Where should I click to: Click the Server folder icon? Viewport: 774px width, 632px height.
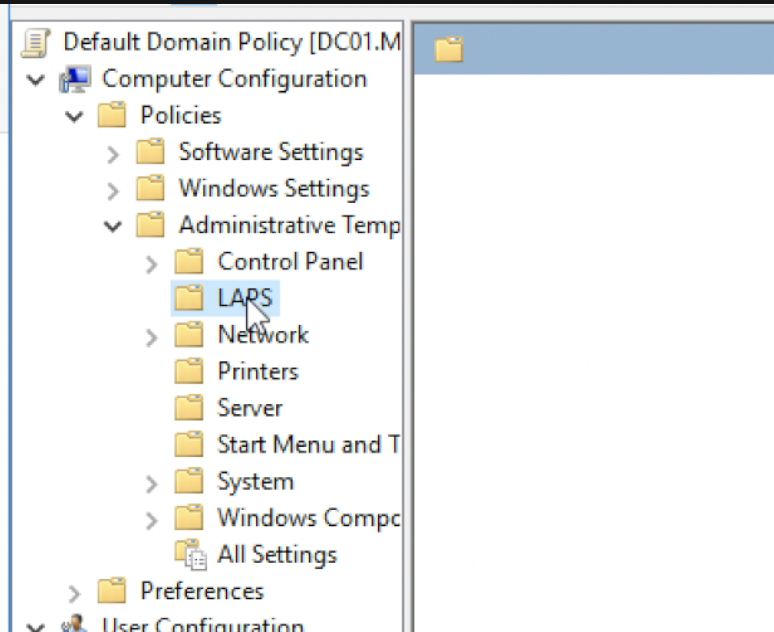188,408
